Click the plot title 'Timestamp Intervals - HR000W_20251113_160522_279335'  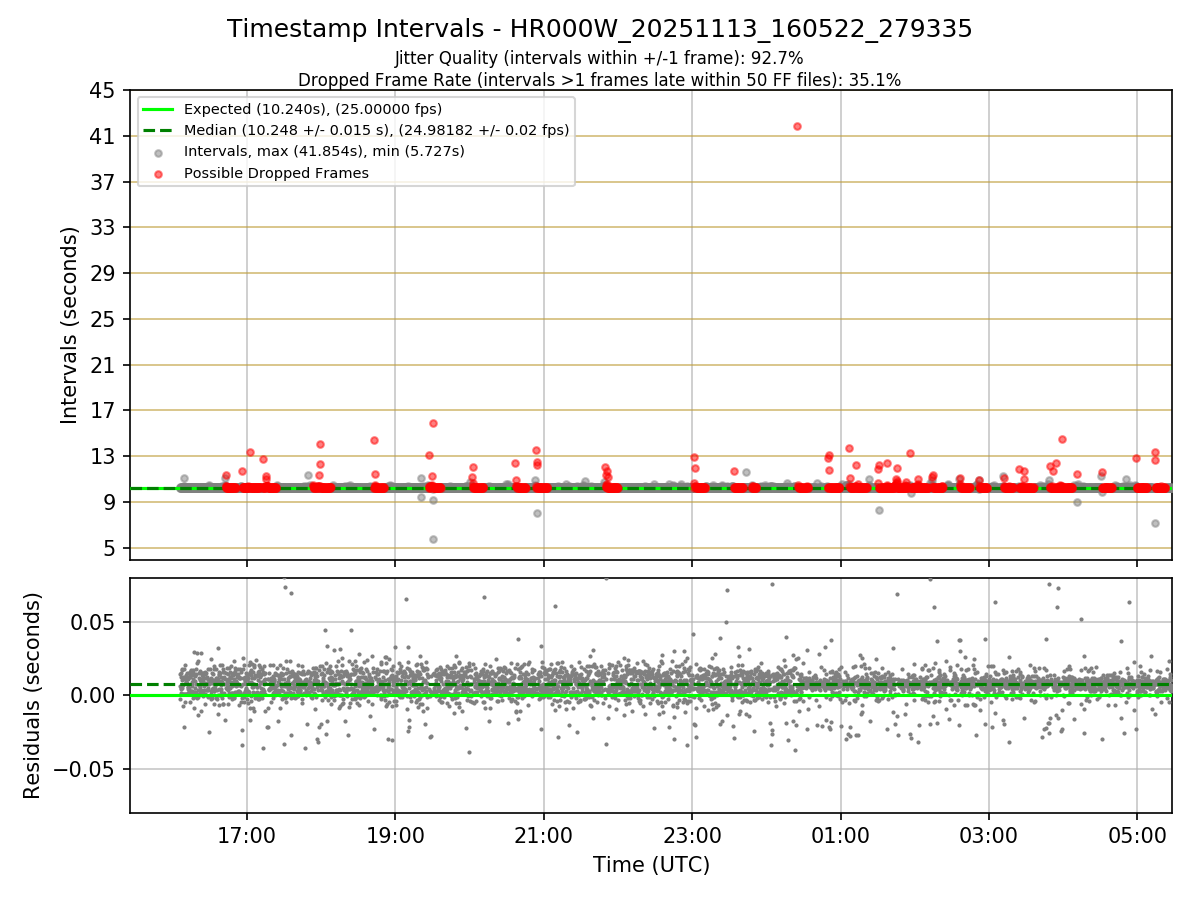[x=600, y=29]
